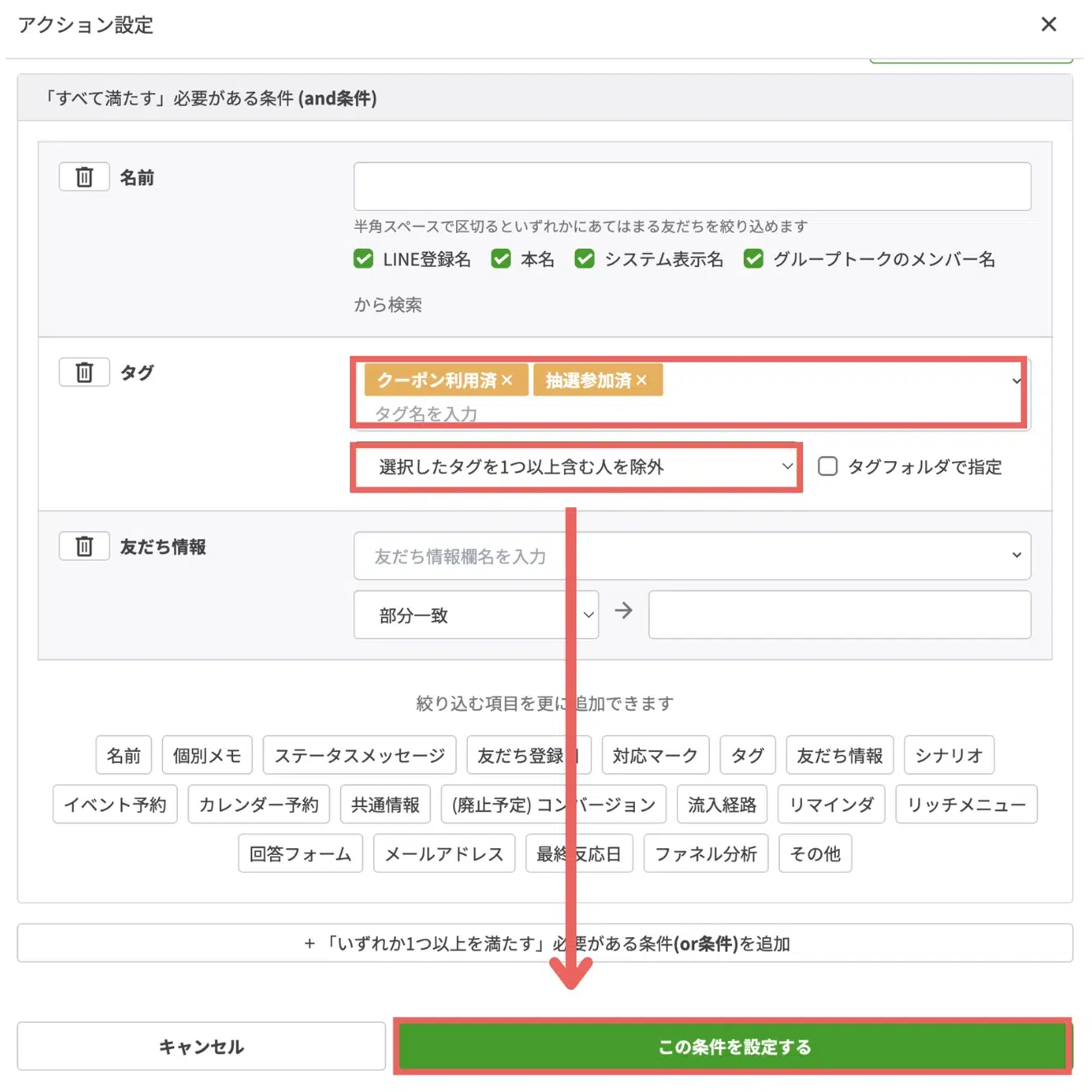Add a 対応マーク filter condition
Viewport: 1092px width, 1092px height.
tap(656, 755)
